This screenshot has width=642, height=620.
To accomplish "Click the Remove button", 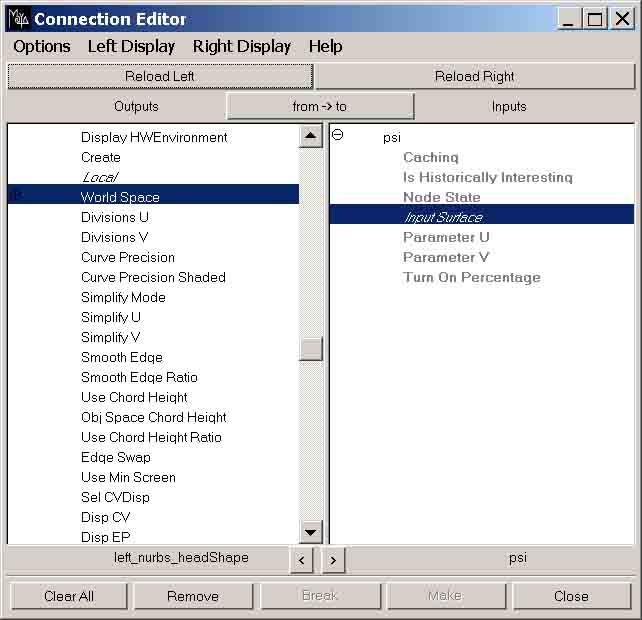I will click(193, 596).
